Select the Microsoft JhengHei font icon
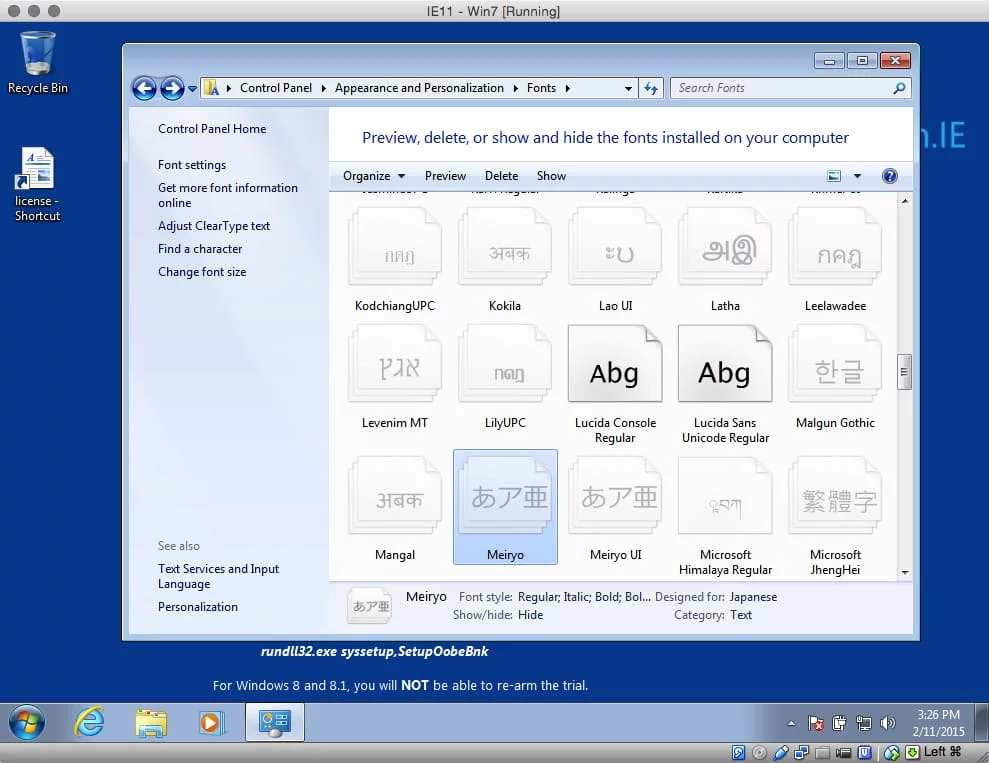Screen dimensions: 989x763 (x=835, y=496)
